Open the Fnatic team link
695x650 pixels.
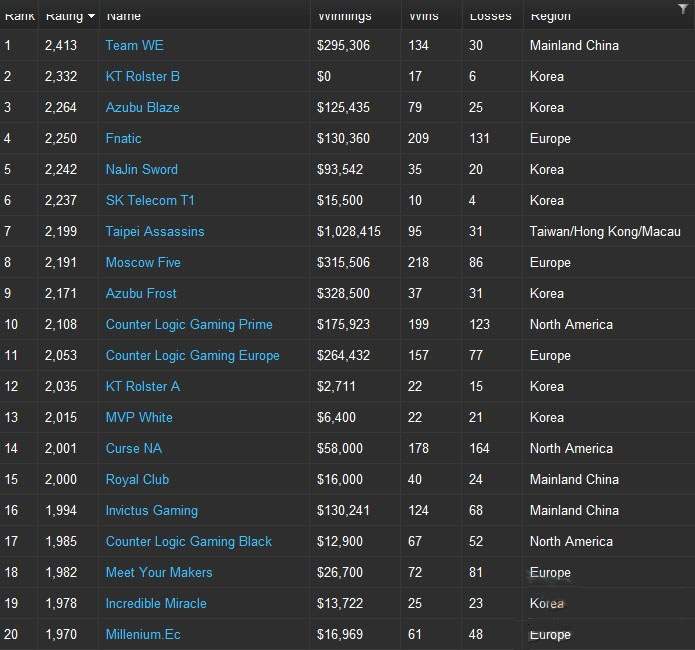(x=123, y=138)
